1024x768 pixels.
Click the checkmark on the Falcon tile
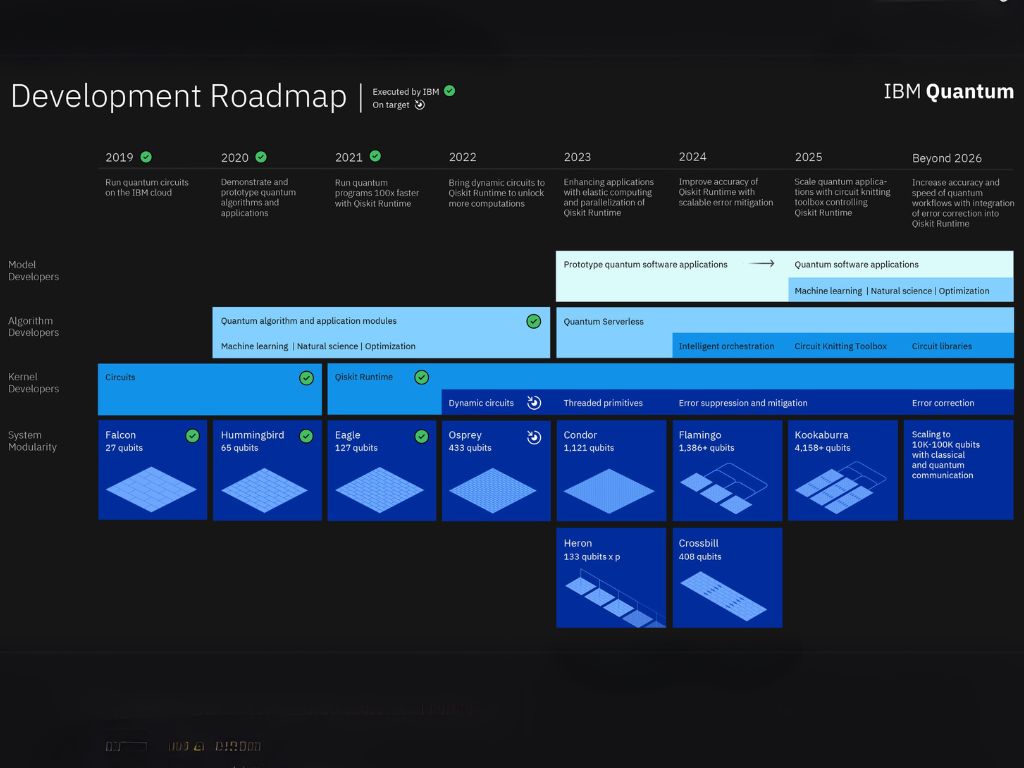[x=192, y=436]
